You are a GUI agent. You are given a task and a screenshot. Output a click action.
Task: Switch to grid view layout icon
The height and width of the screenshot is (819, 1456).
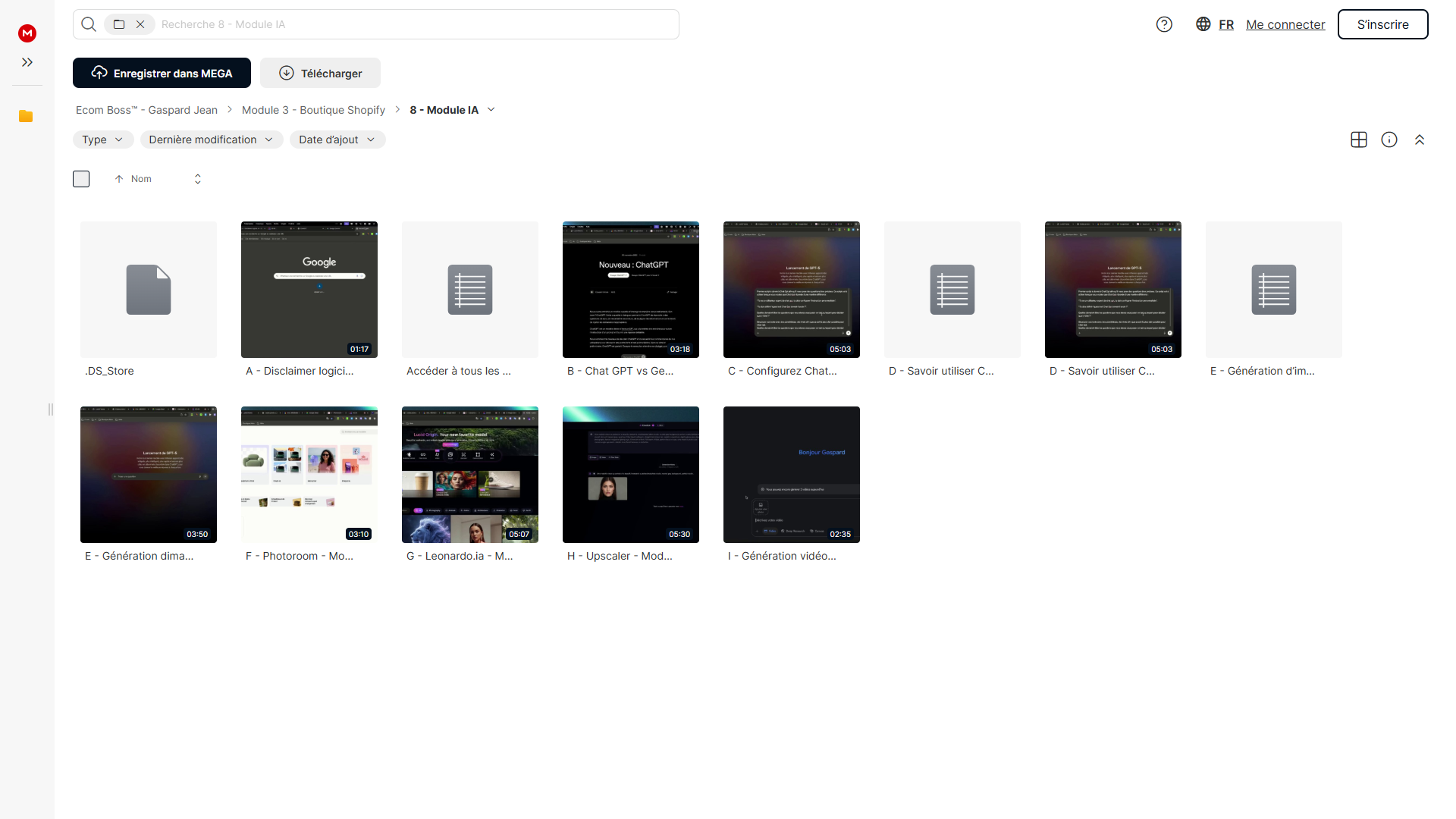pyautogui.click(x=1359, y=140)
